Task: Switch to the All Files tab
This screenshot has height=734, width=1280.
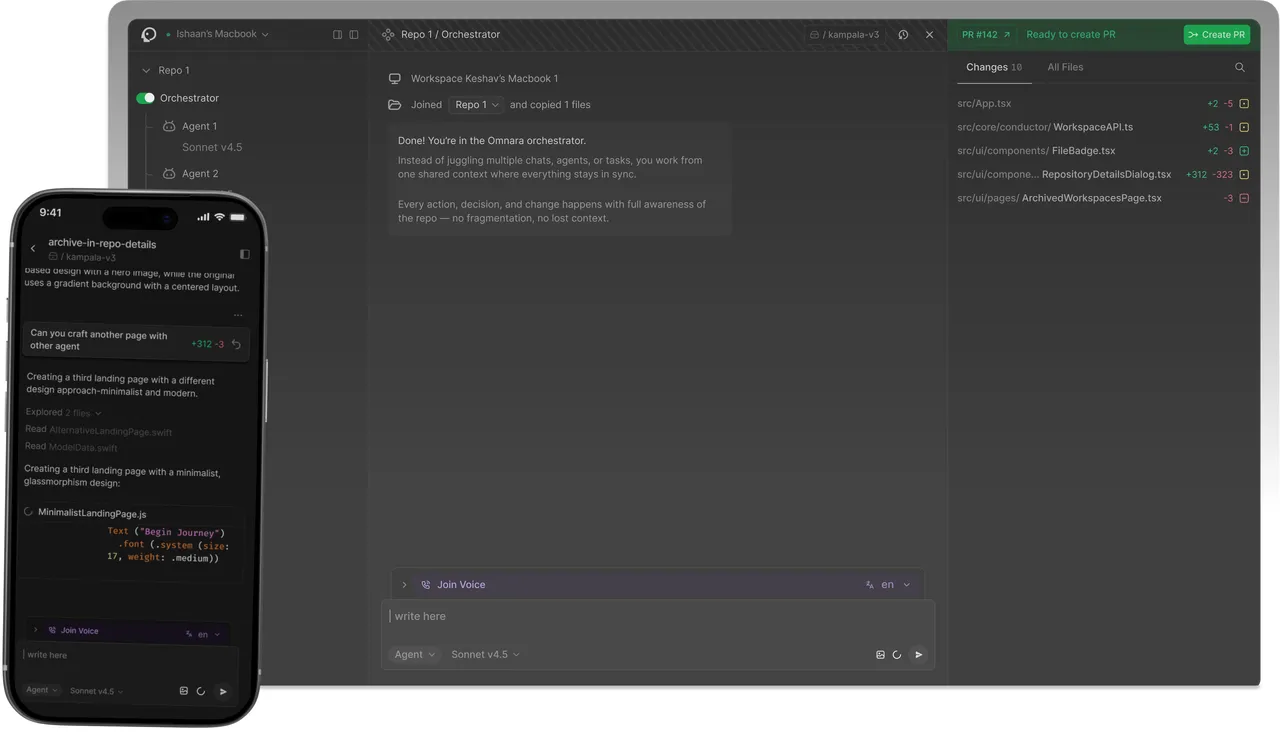Action: pyautogui.click(x=1065, y=67)
